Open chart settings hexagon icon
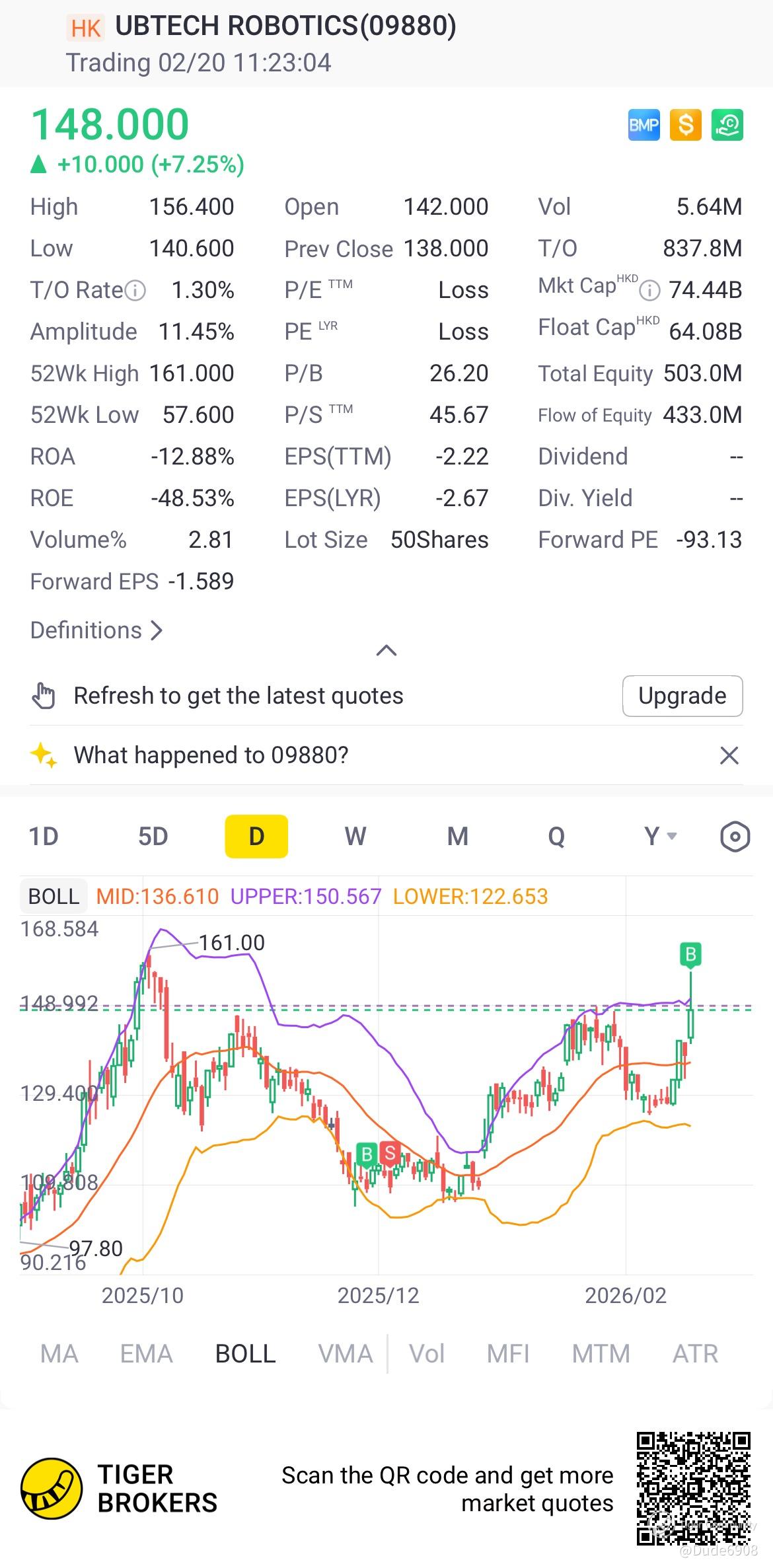 [x=735, y=837]
